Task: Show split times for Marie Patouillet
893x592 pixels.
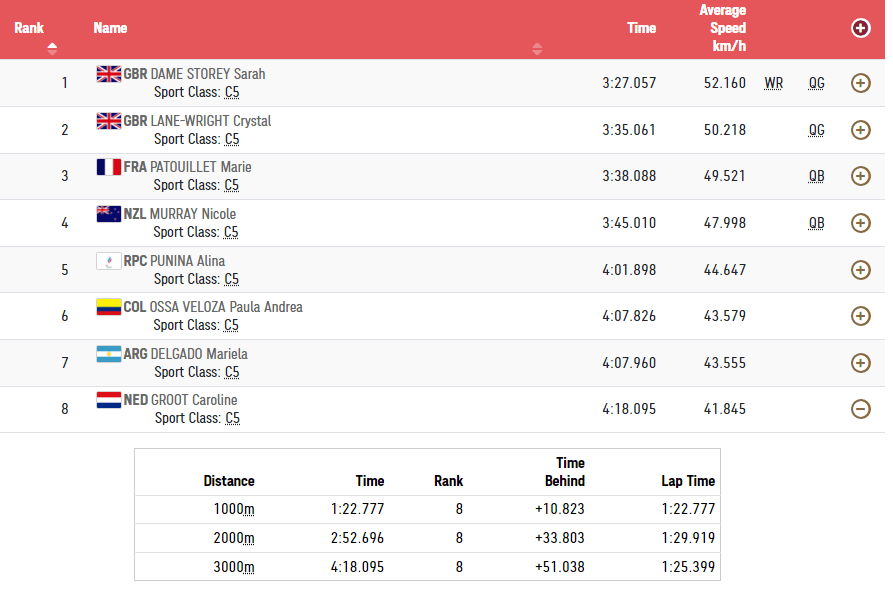Action: point(860,176)
